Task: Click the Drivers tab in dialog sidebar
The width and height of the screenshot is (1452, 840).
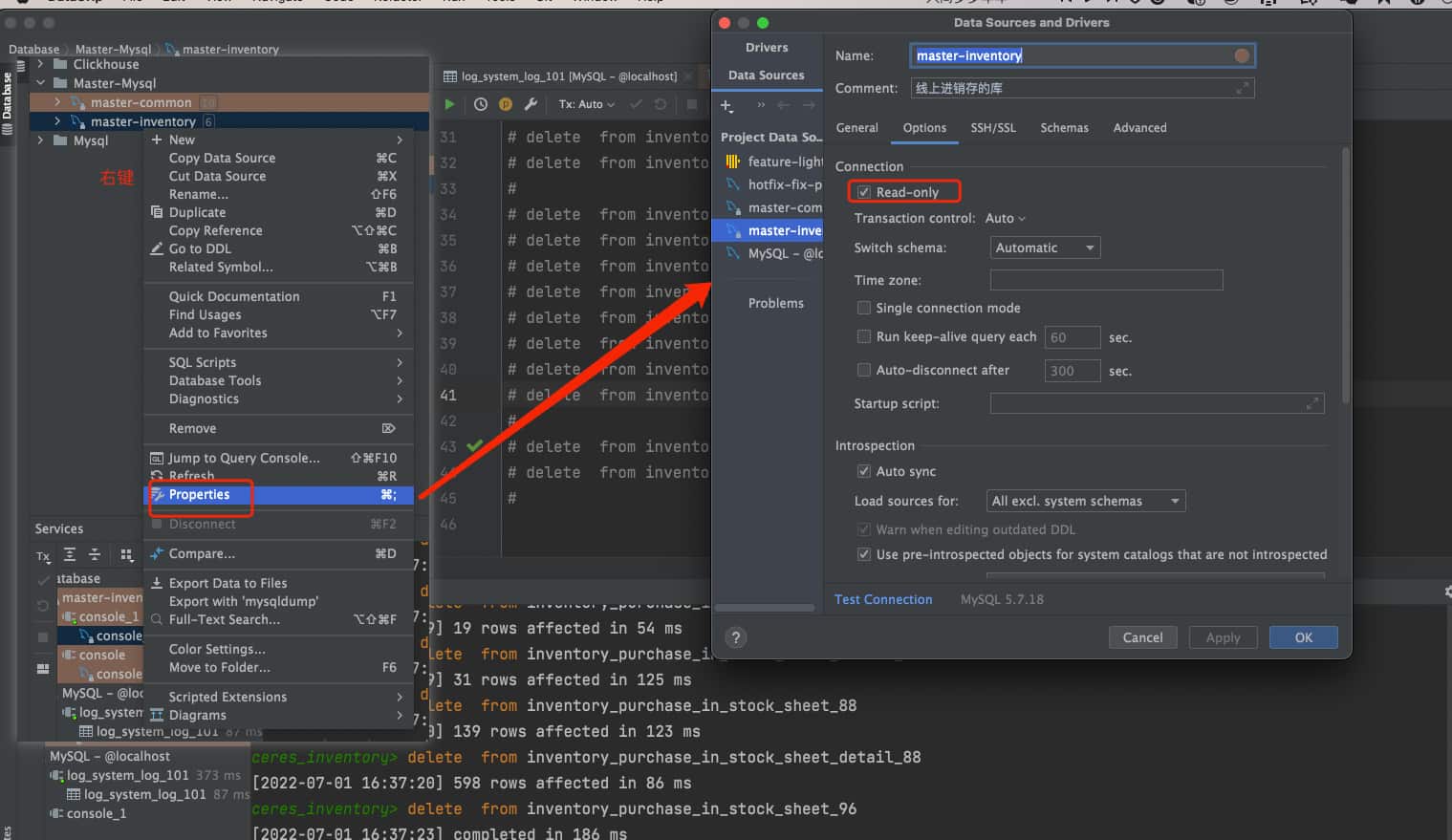Action: (767, 47)
